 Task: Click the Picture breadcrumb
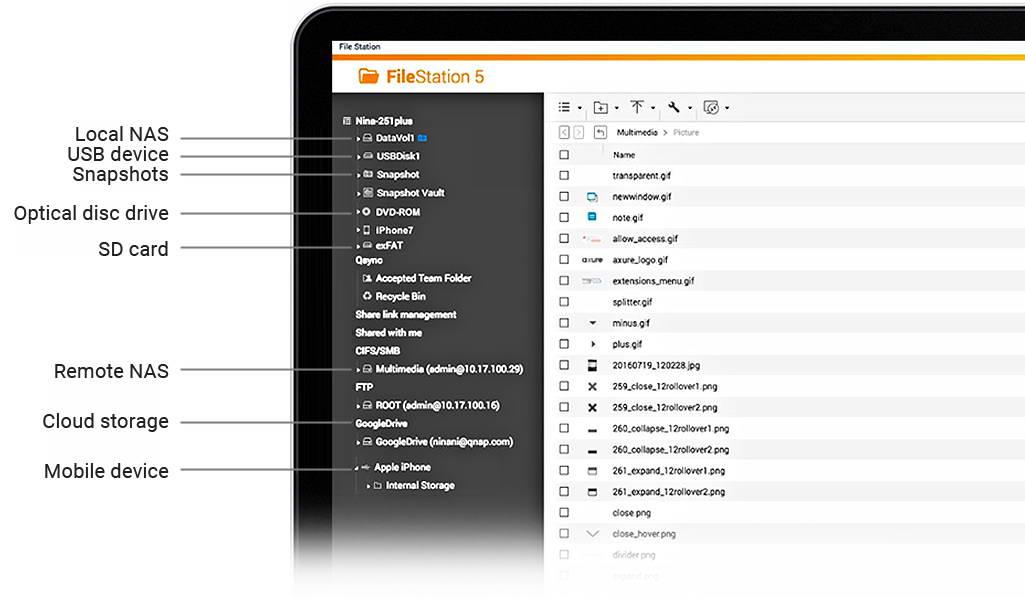(x=686, y=133)
